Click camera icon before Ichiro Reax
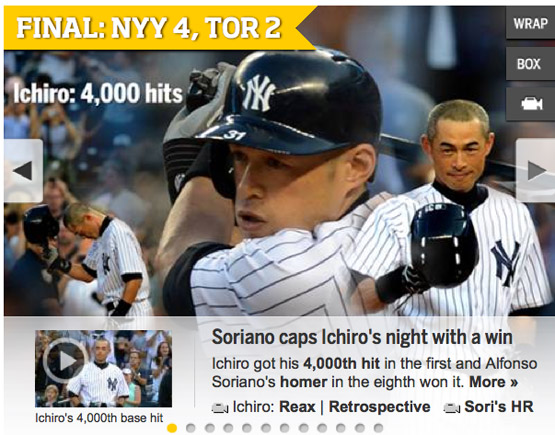 point(219,408)
